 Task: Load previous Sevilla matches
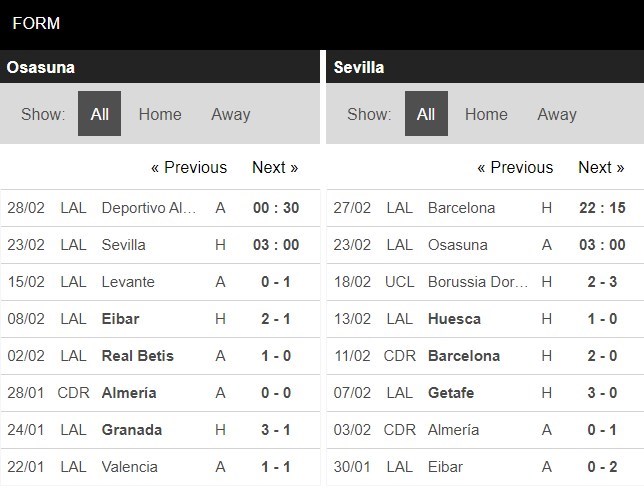point(515,167)
